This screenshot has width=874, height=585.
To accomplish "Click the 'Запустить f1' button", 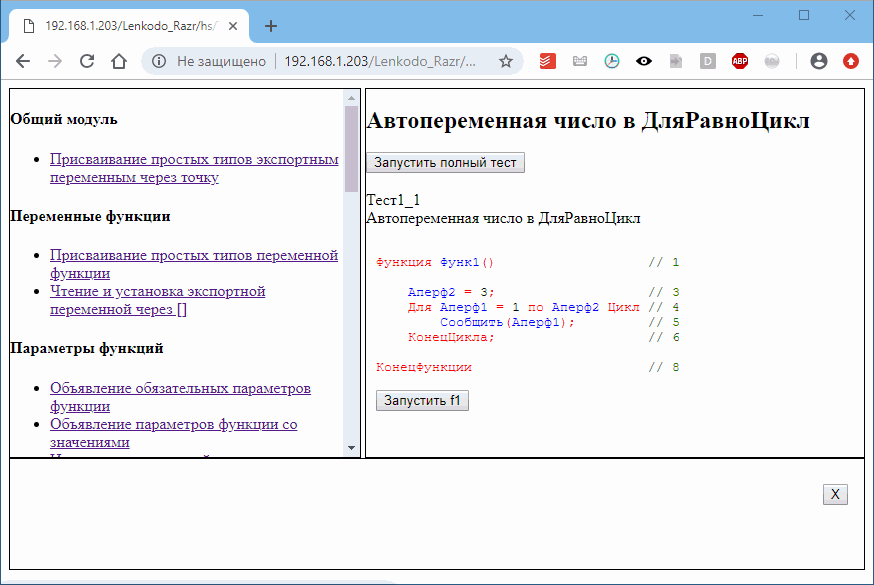I will pos(423,401).
